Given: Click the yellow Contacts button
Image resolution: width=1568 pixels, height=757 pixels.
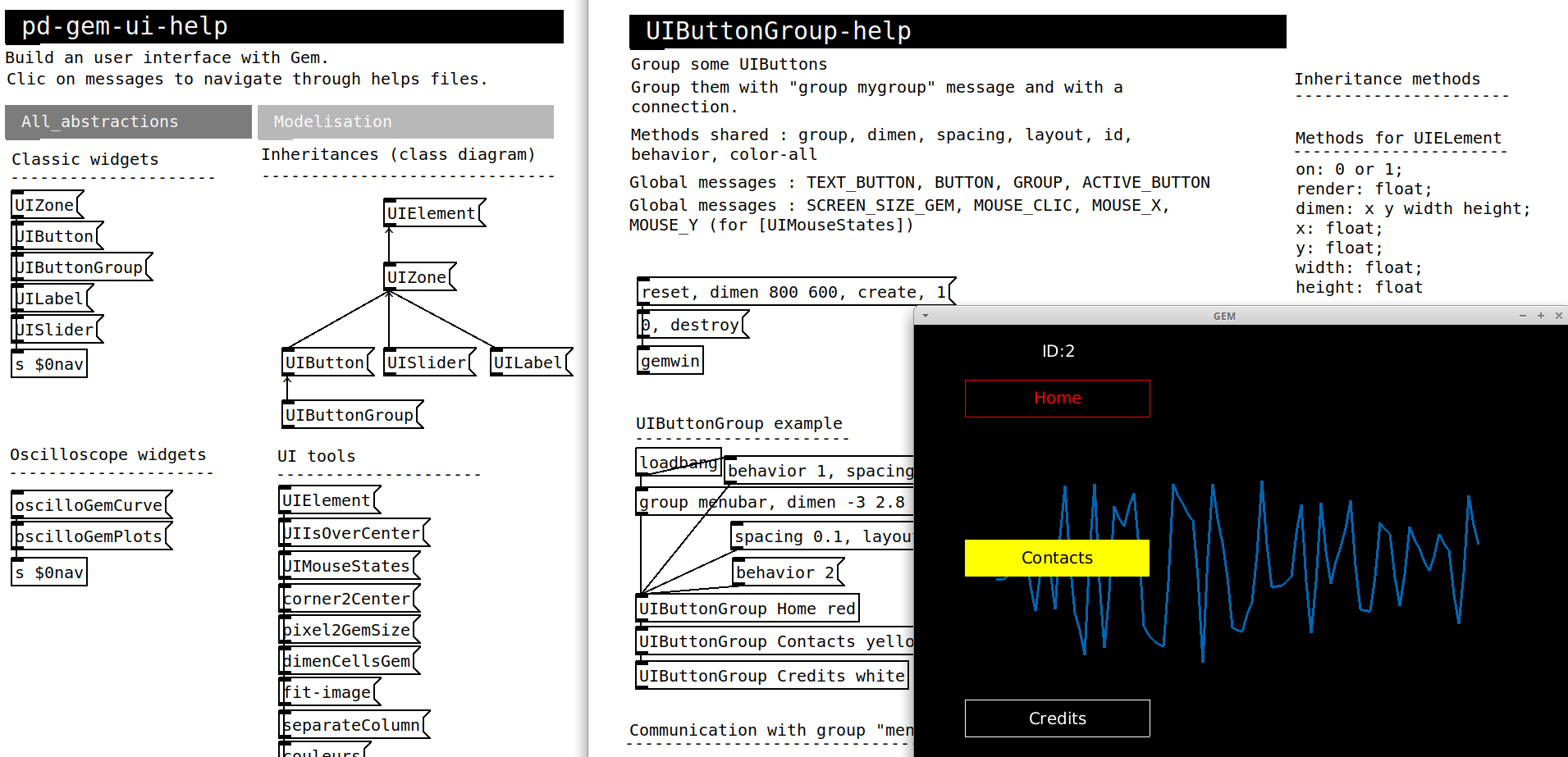Looking at the screenshot, I should (x=1057, y=558).
